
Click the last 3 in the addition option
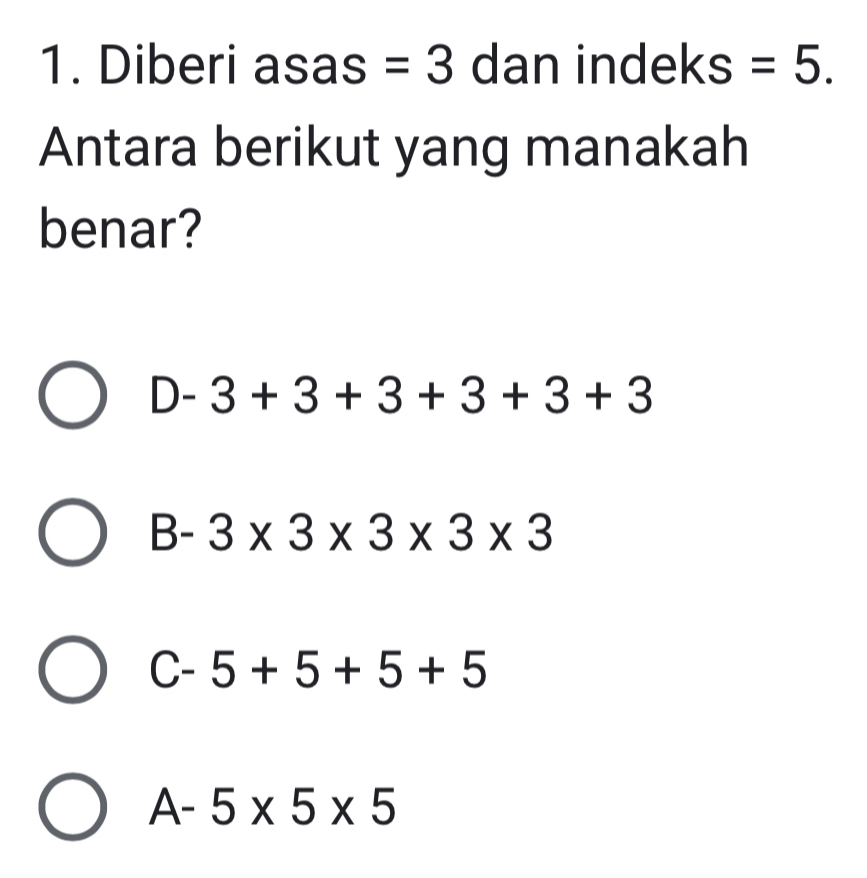click(x=639, y=395)
